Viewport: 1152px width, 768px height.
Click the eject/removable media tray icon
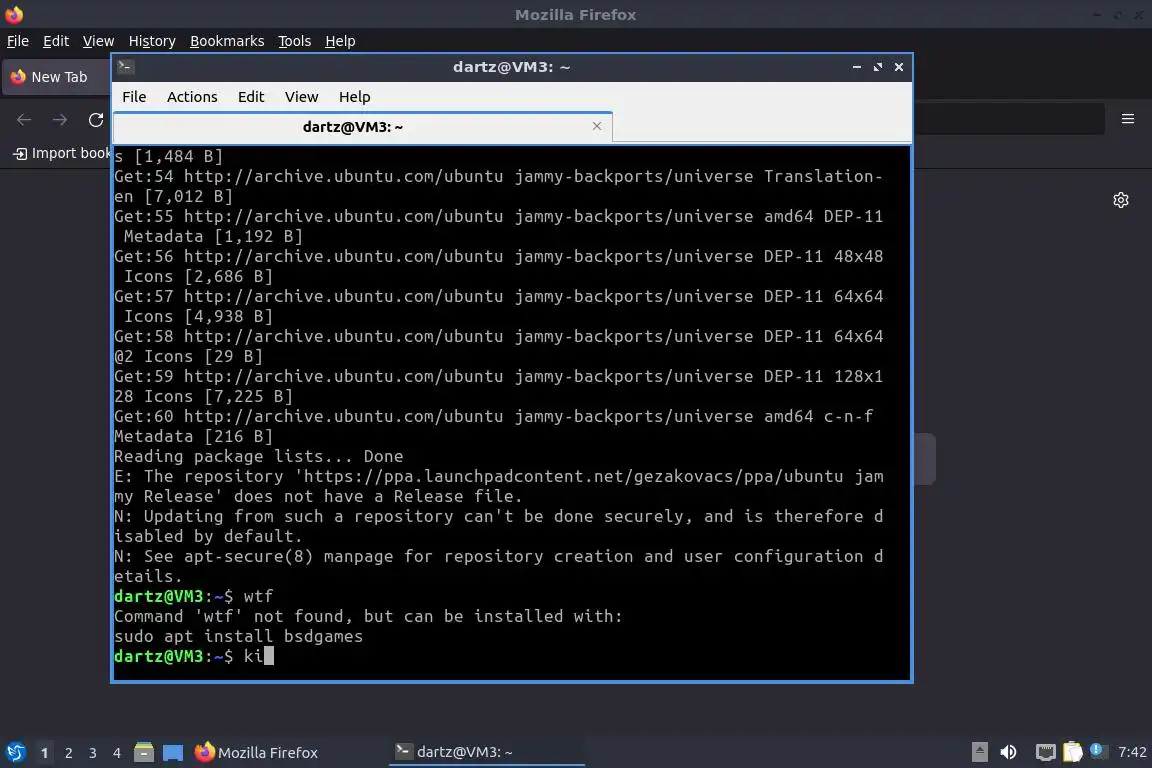tap(979, 752)
